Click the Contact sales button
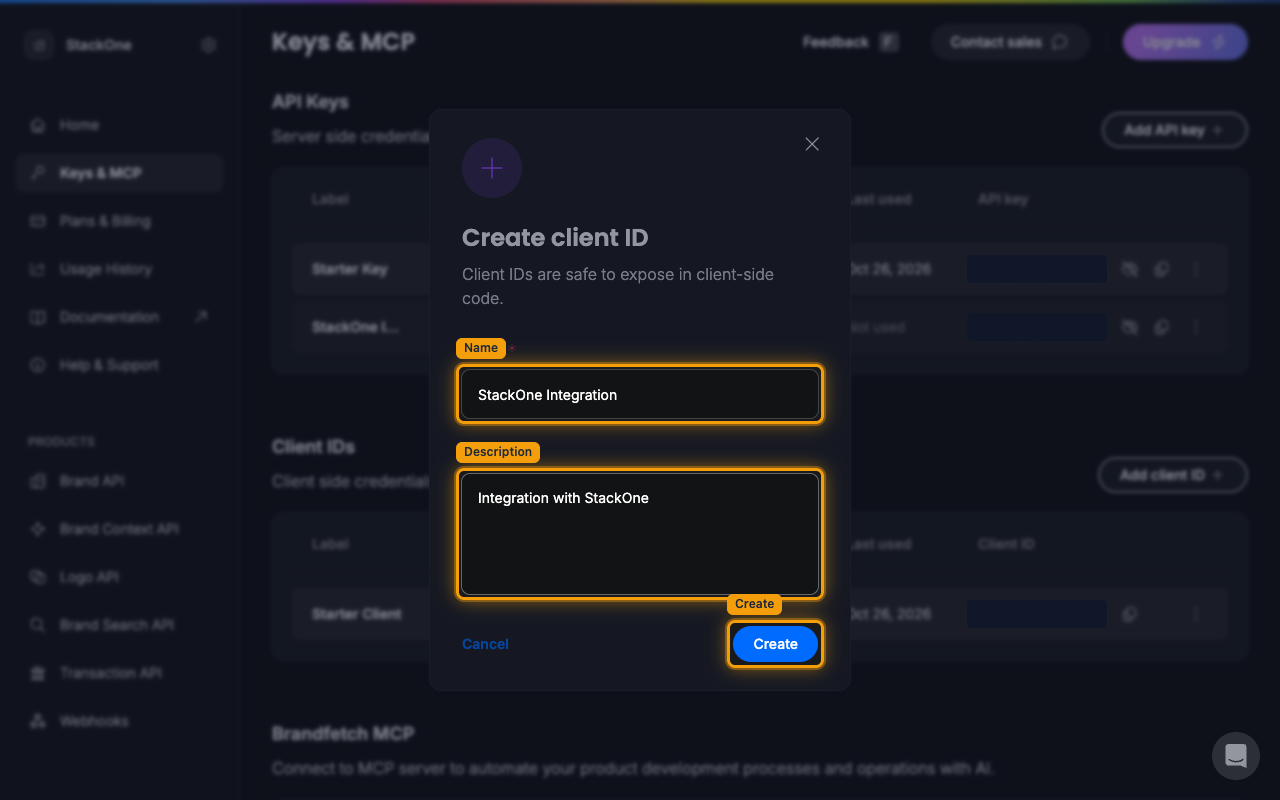Image resolution: width=1280 pixels, height=800 pixels. click(1009, 42)
